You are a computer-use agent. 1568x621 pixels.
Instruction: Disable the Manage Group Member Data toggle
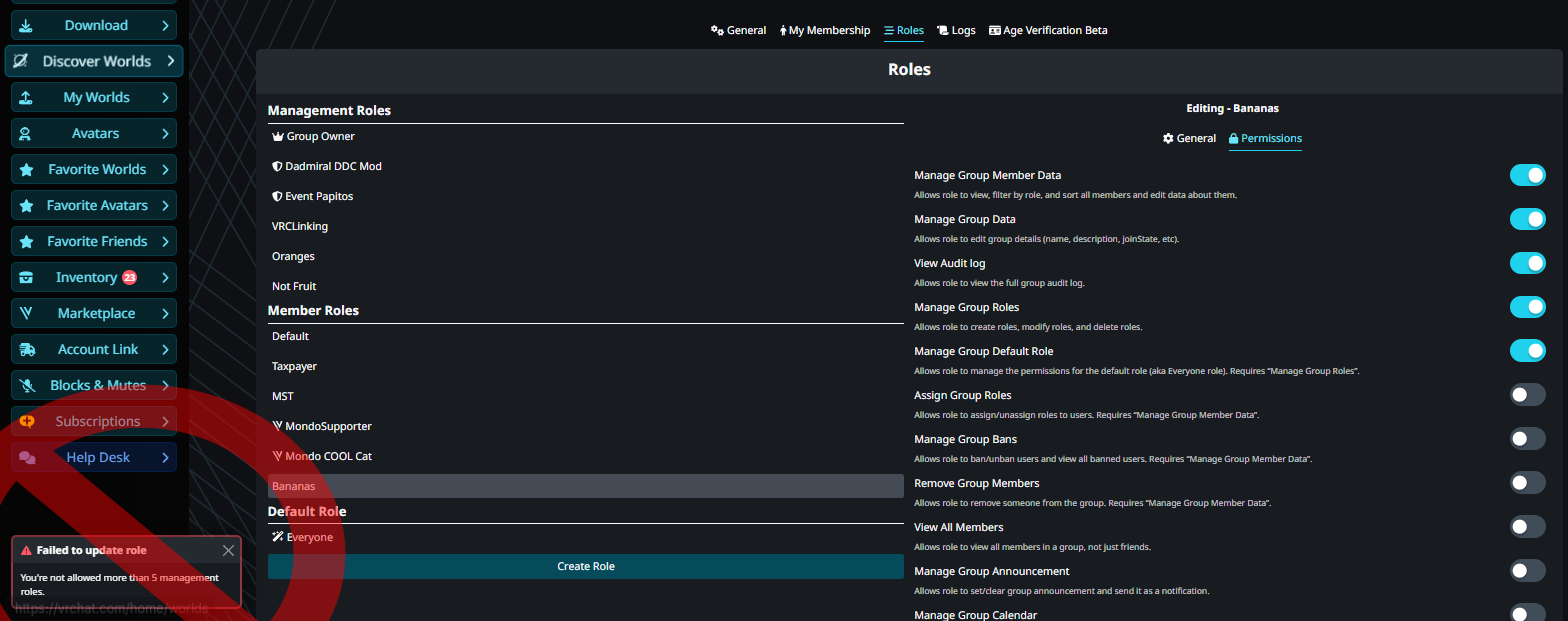(x=1527, y=175)
